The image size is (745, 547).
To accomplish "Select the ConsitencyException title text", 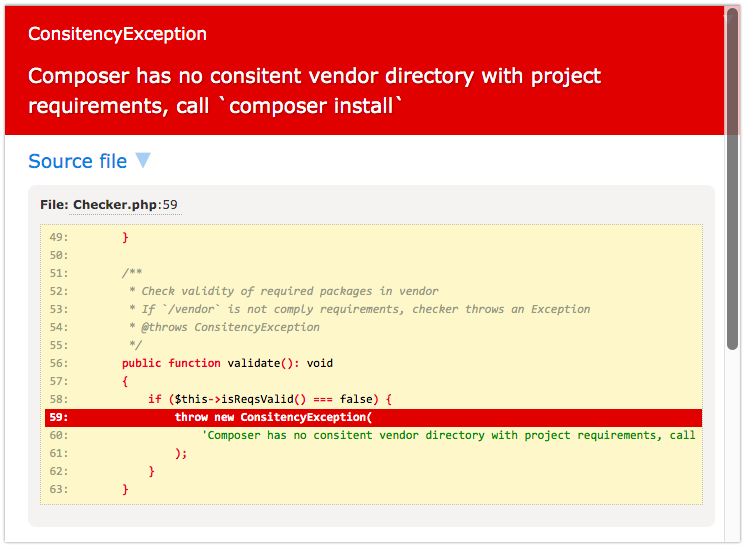I will click(x=117, y=34).
